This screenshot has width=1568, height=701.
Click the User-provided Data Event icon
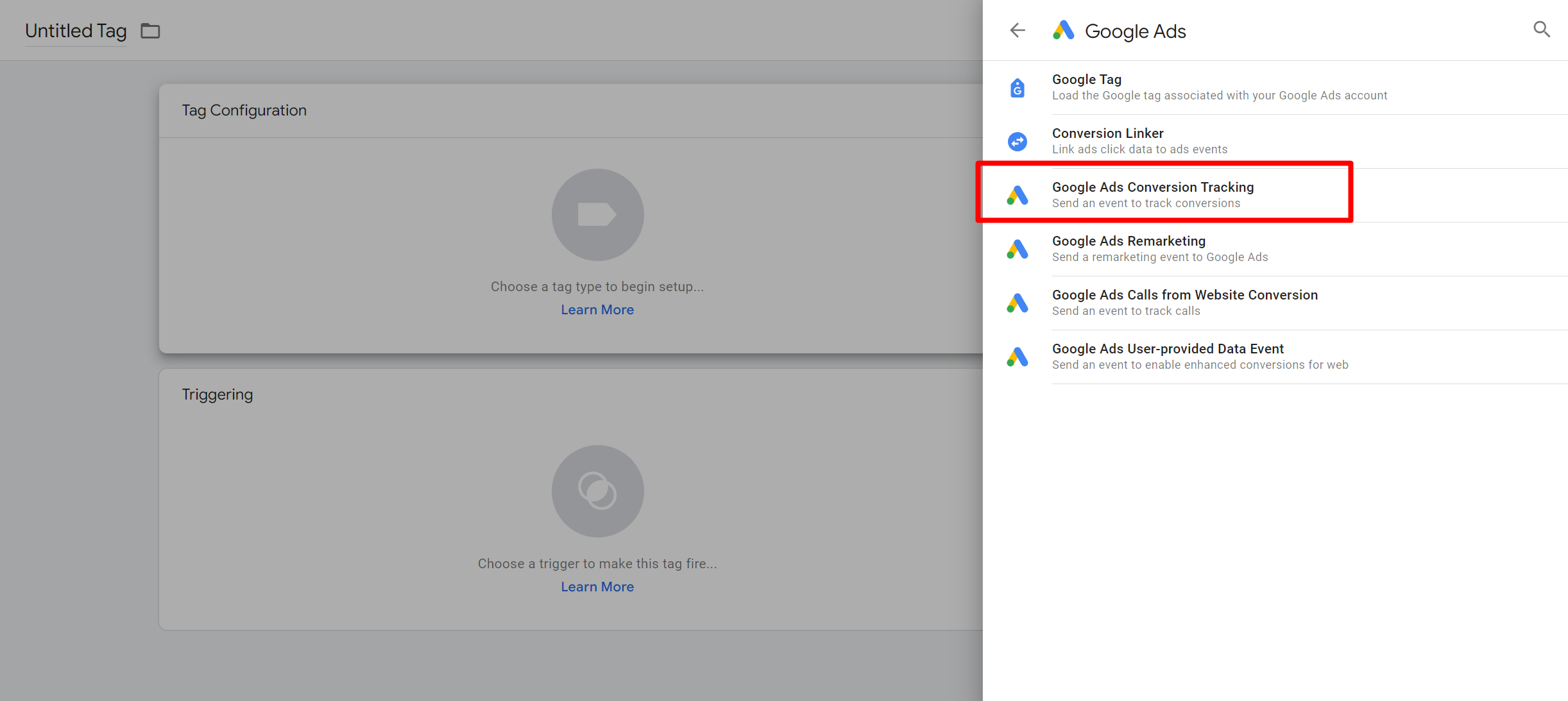1018,357
